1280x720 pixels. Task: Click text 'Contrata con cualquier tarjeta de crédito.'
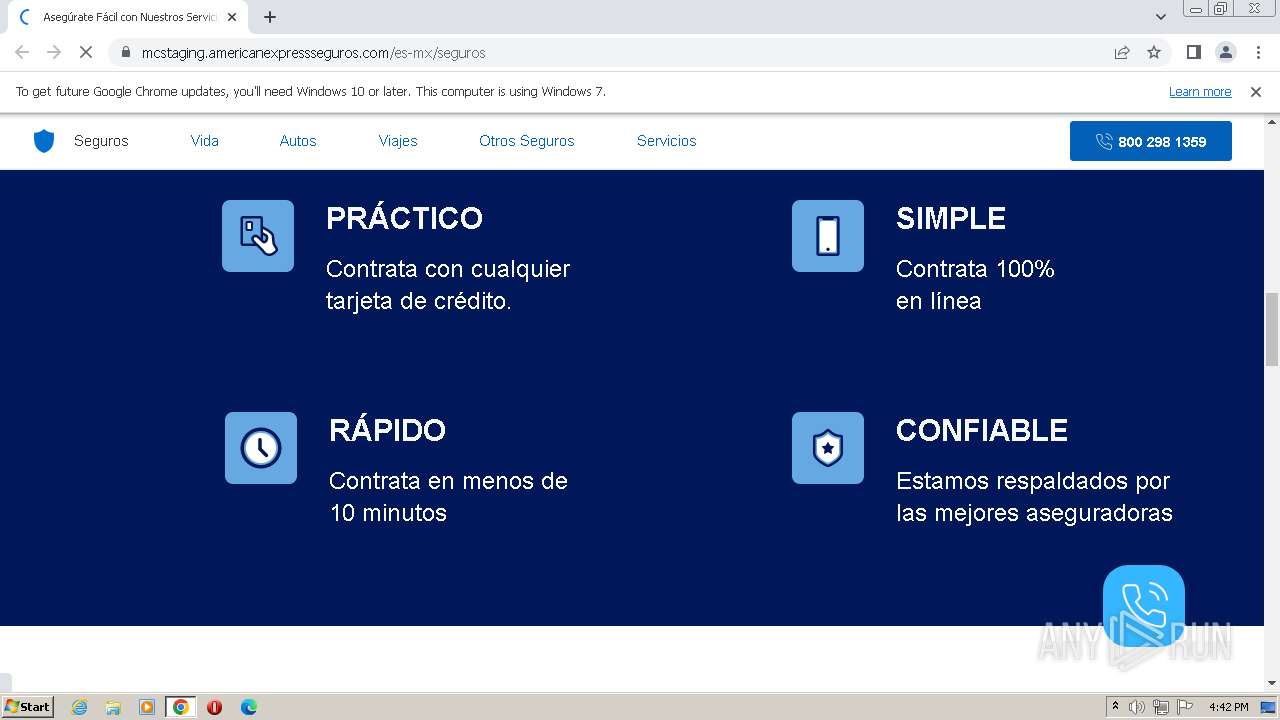[448, 285]
